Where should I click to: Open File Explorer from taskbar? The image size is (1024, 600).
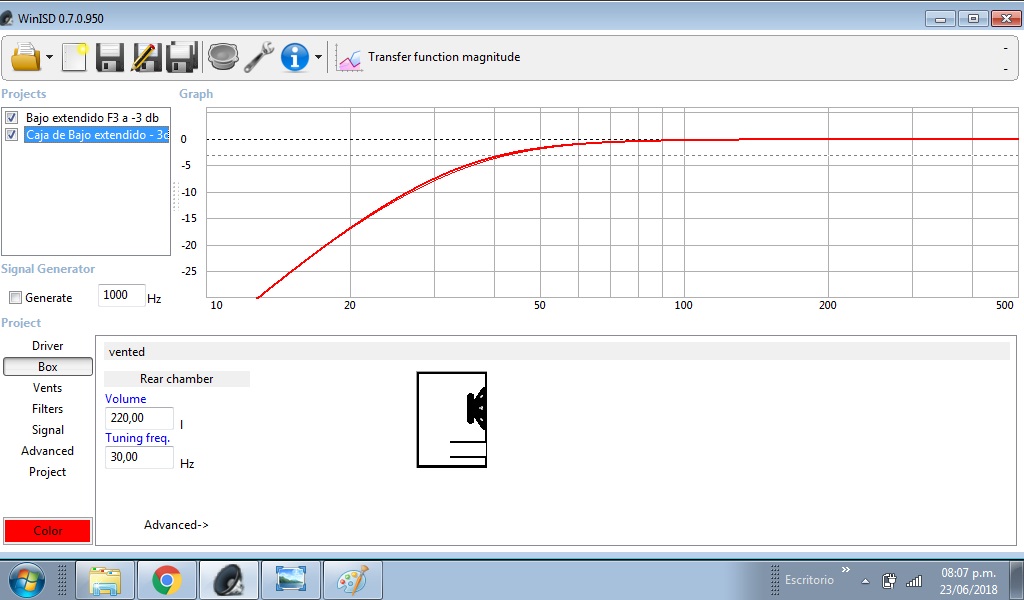[105, 580]
